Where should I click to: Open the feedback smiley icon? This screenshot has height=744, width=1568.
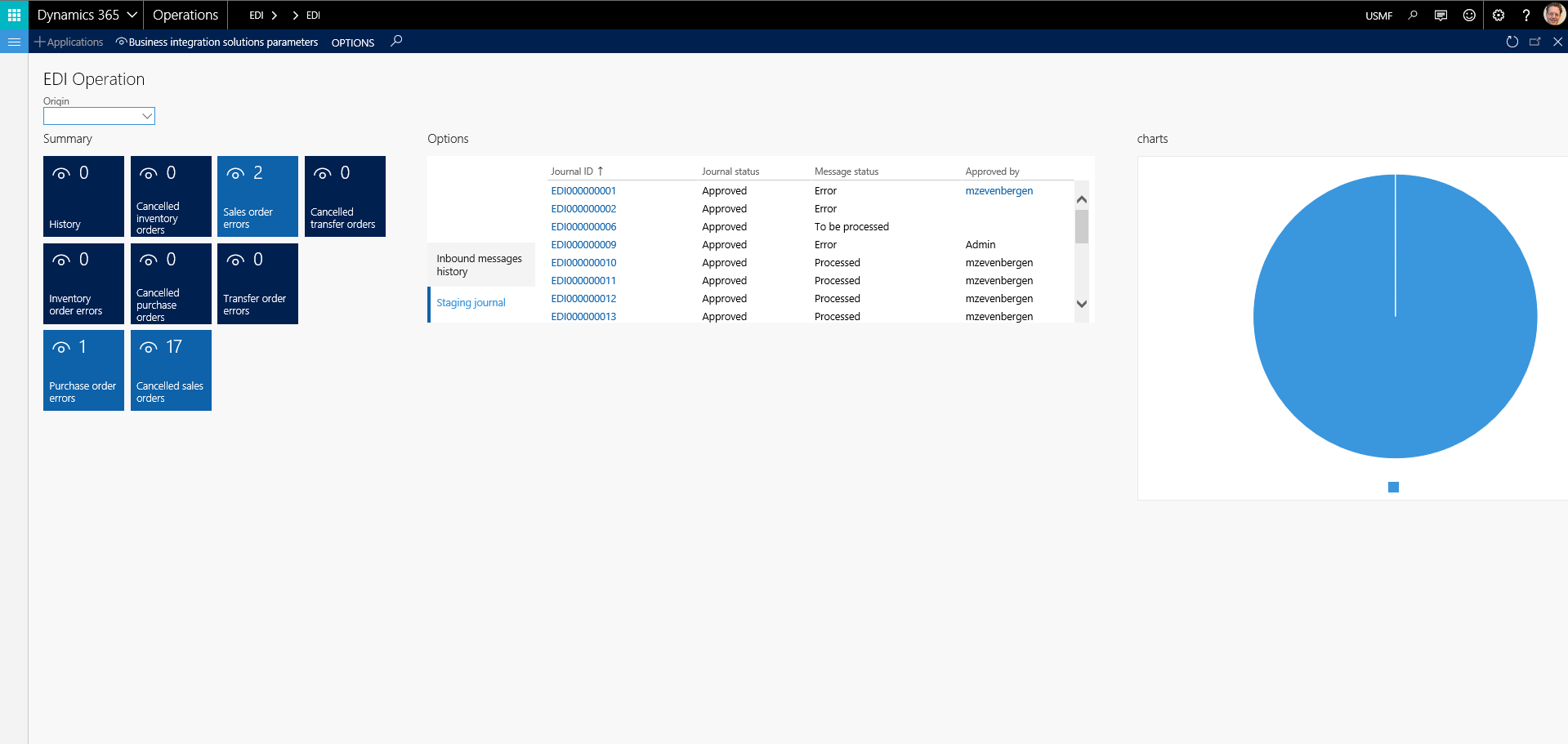pyautogui.click(x=1469, y=15)
